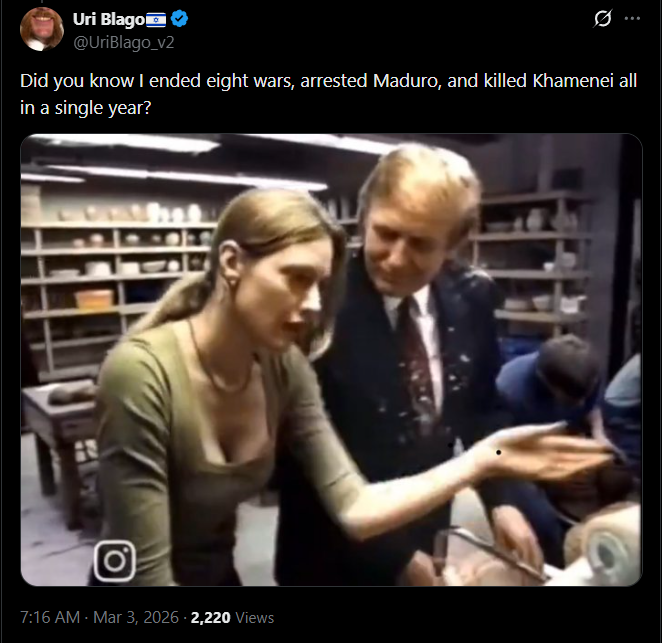The width and height of the screenshot is (662, 643).
Task: Open Uri Blago's profile avatar
Action: coord(42,29)
